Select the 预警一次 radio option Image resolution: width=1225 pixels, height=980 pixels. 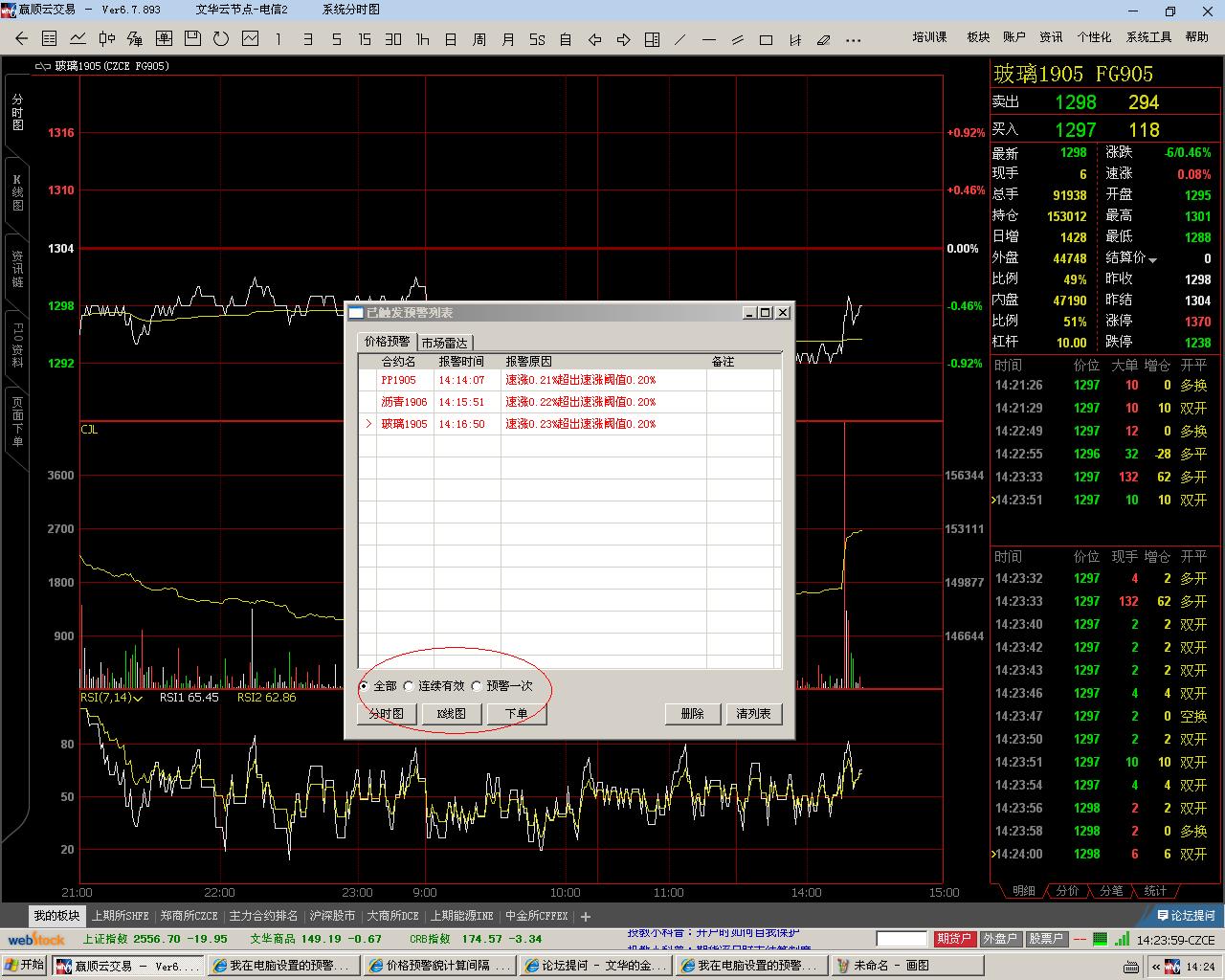click(477, 686)
